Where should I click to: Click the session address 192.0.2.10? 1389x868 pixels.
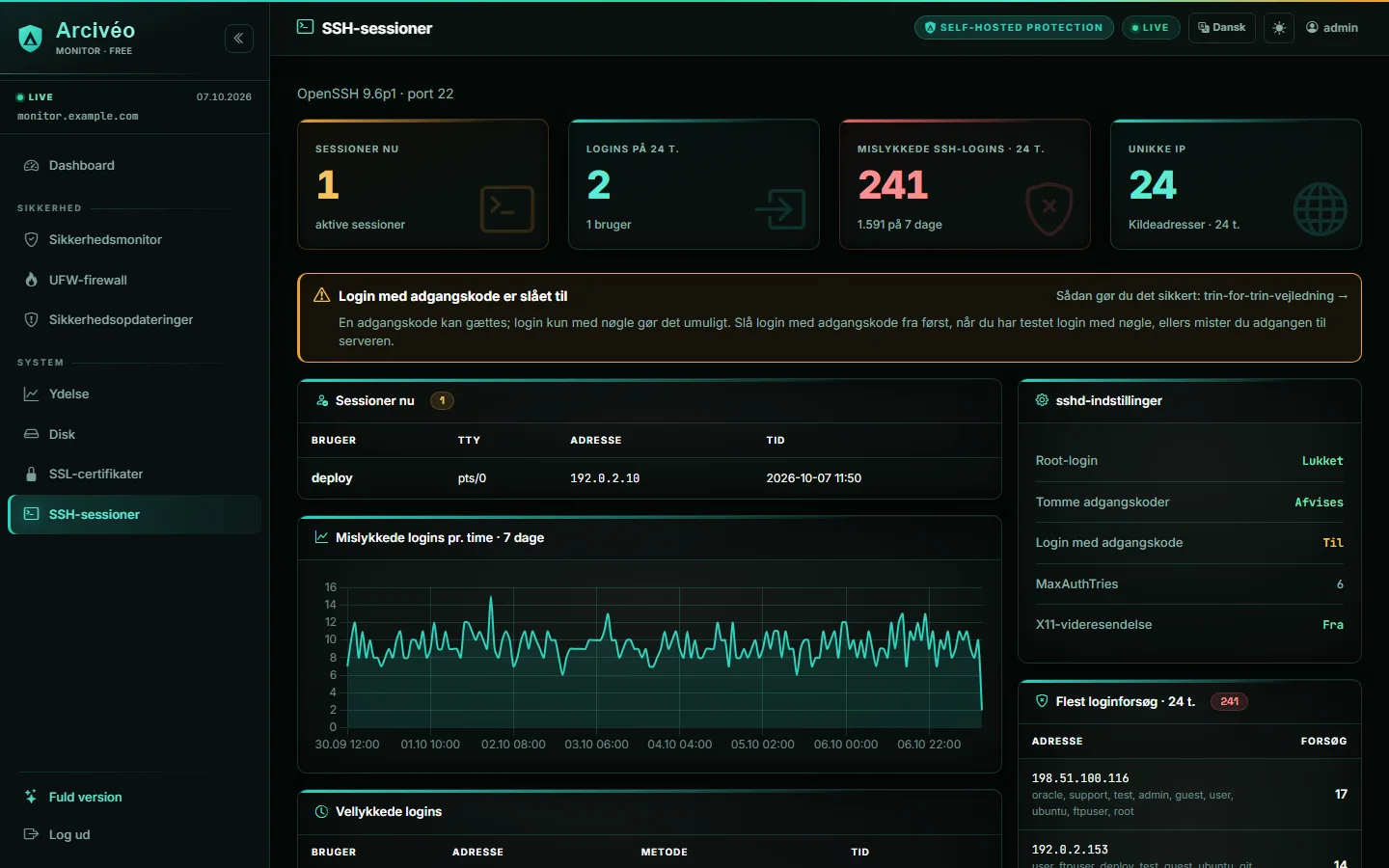coord(605,478)
